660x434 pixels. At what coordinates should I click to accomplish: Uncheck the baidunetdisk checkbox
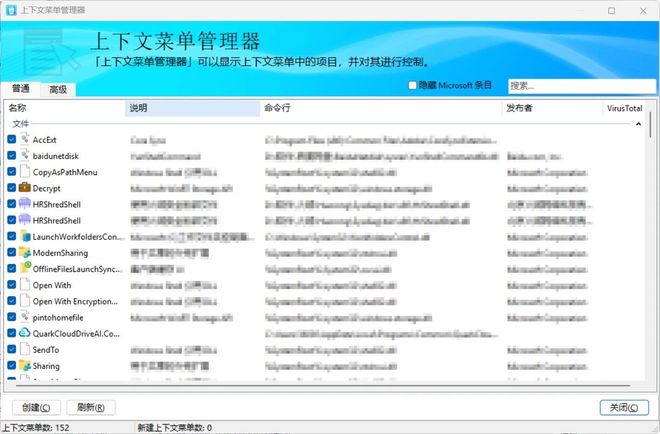coord(12,155)
